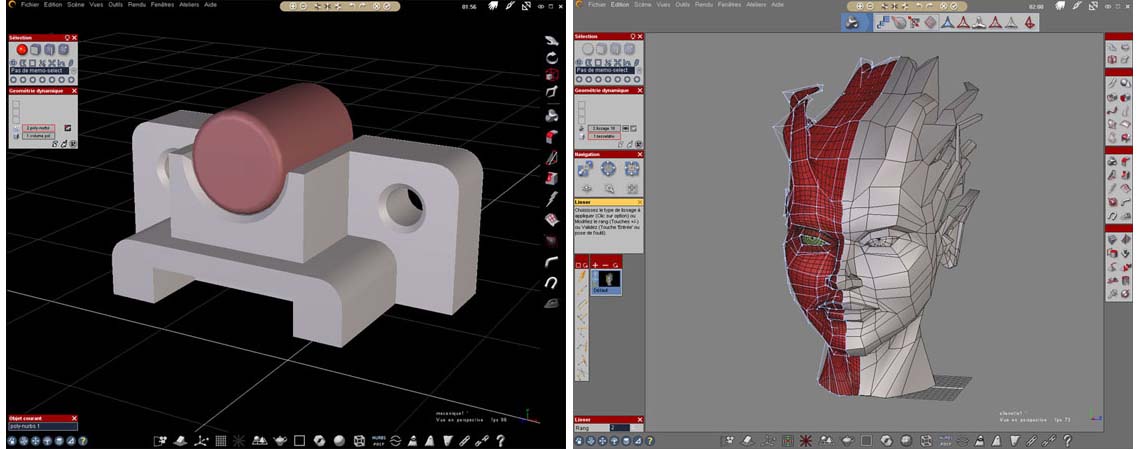Click the magnet tool icon in the left window's right toolbar
This screenshot has width=1140, height=450.
[x=552, y=282]
